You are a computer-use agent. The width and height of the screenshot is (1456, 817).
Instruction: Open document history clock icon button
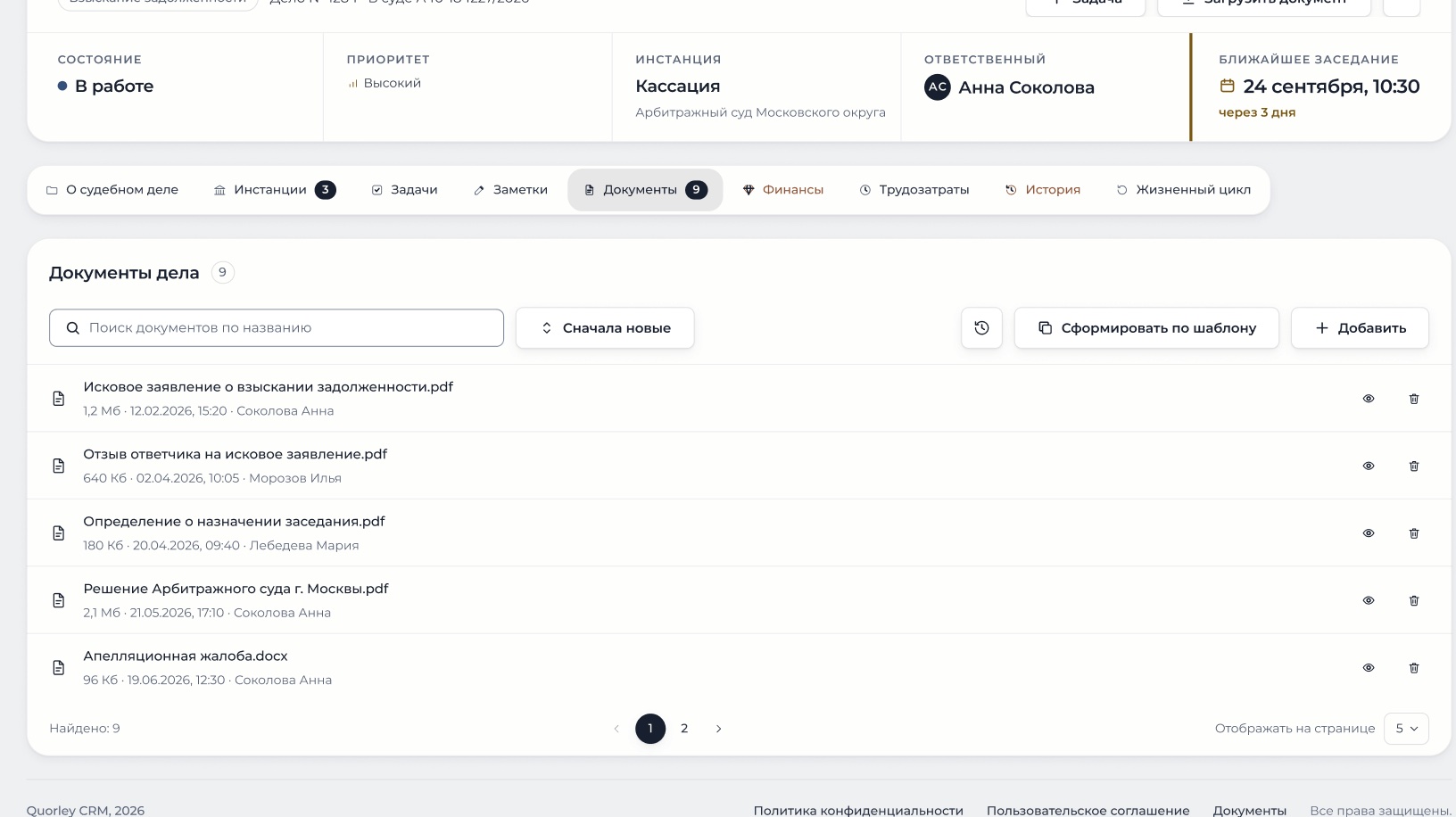pyautogui.click(x=981, y=328)
